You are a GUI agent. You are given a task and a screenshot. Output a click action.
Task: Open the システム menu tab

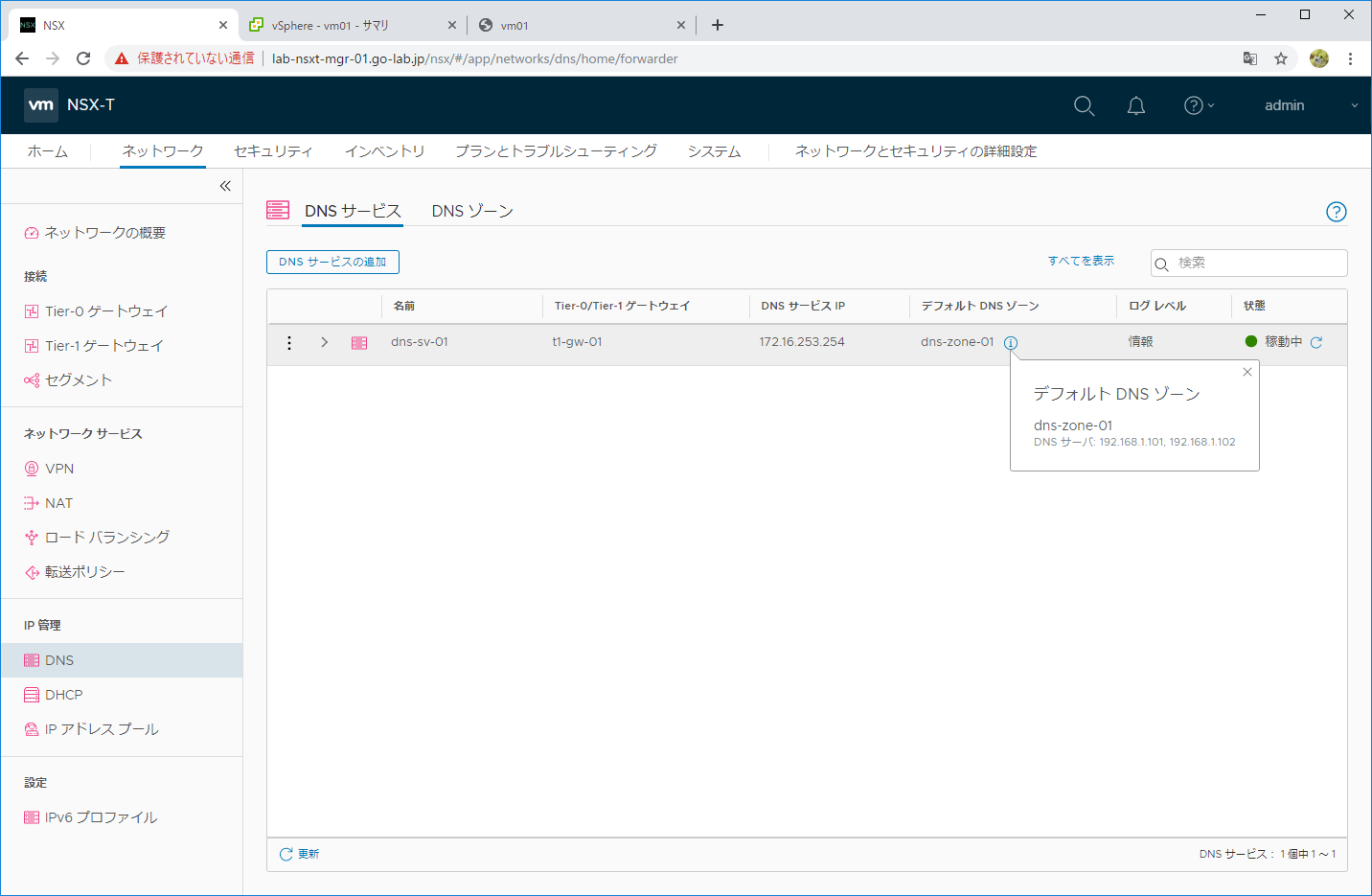pos(714,151)
